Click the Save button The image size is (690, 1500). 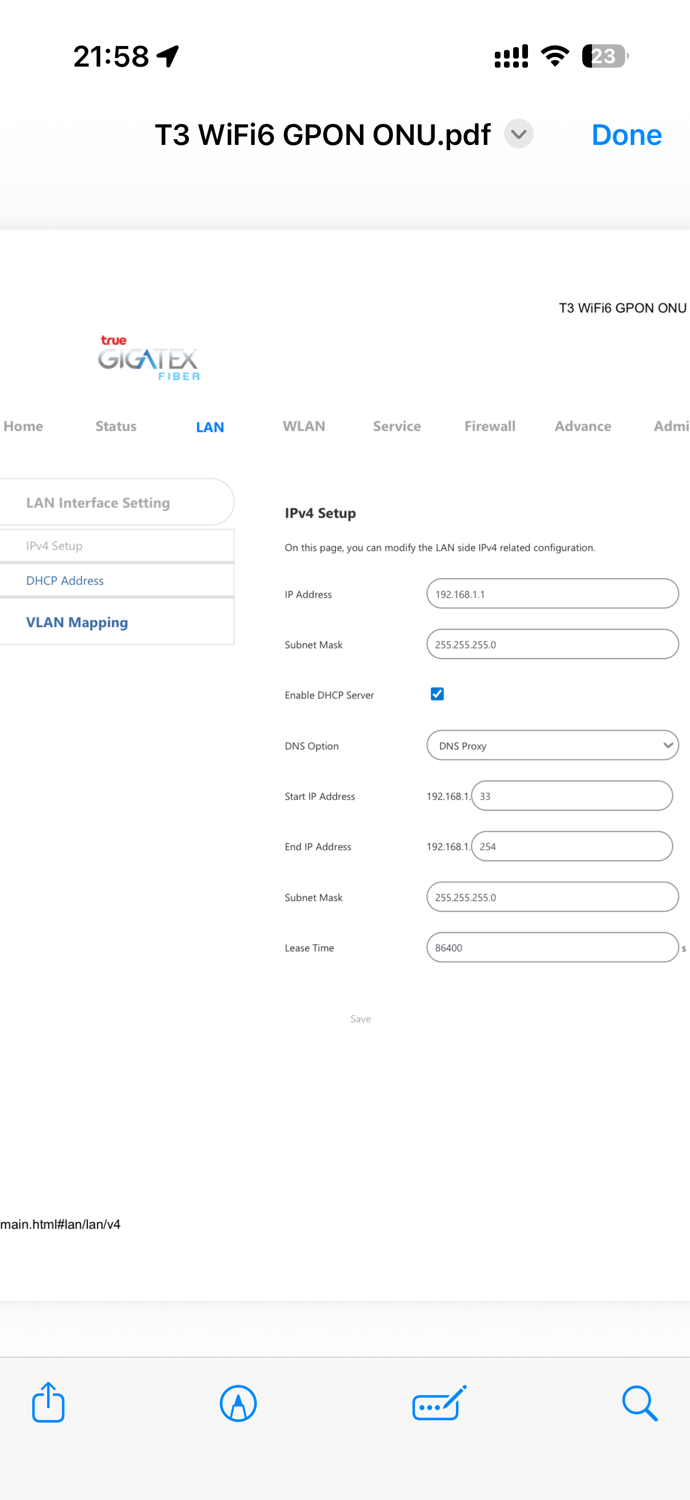click(361, 1019)
